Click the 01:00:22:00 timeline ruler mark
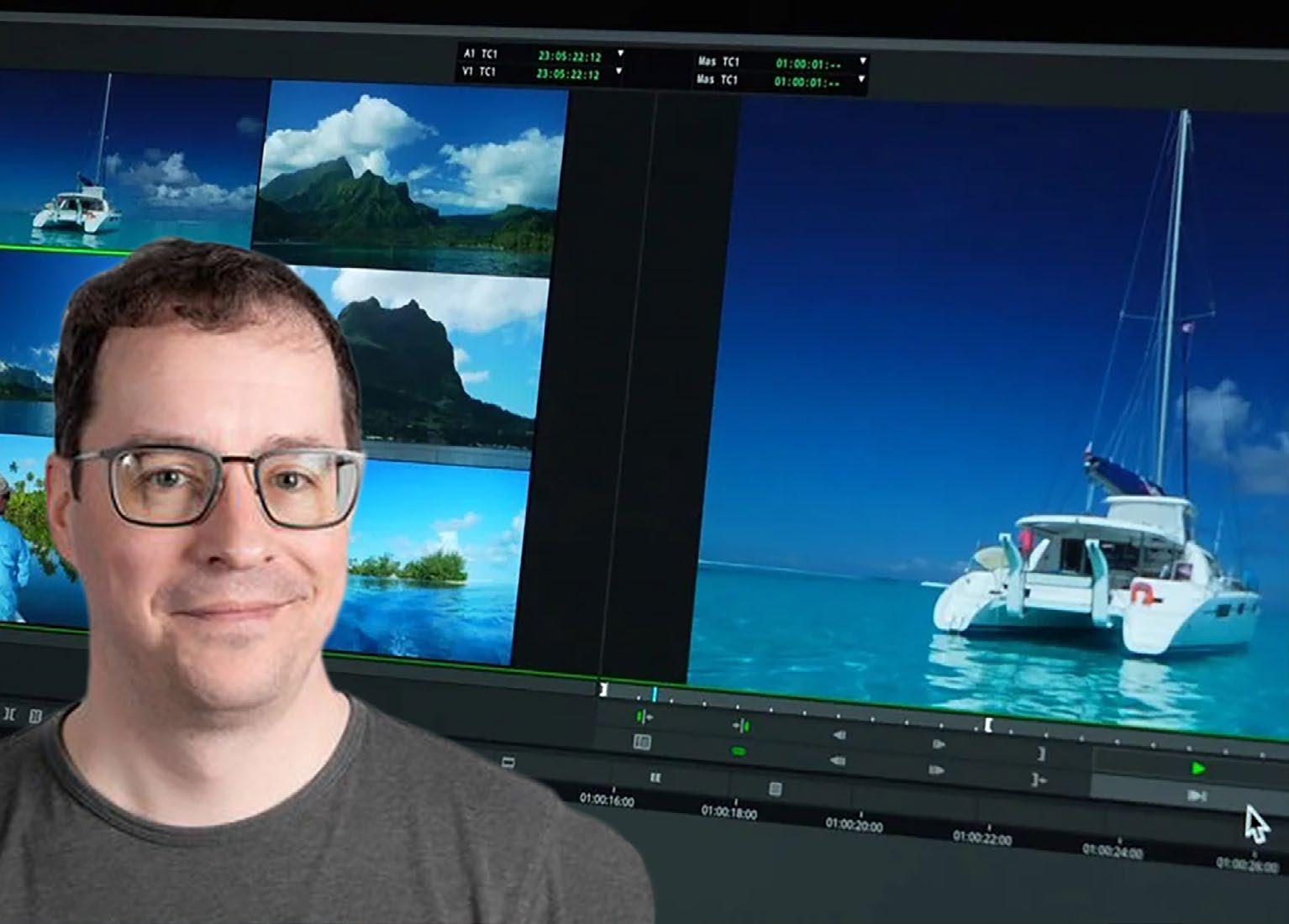The height and width of the screenshot is (924, 1289). pyautogui.click(x=982, y=837)
